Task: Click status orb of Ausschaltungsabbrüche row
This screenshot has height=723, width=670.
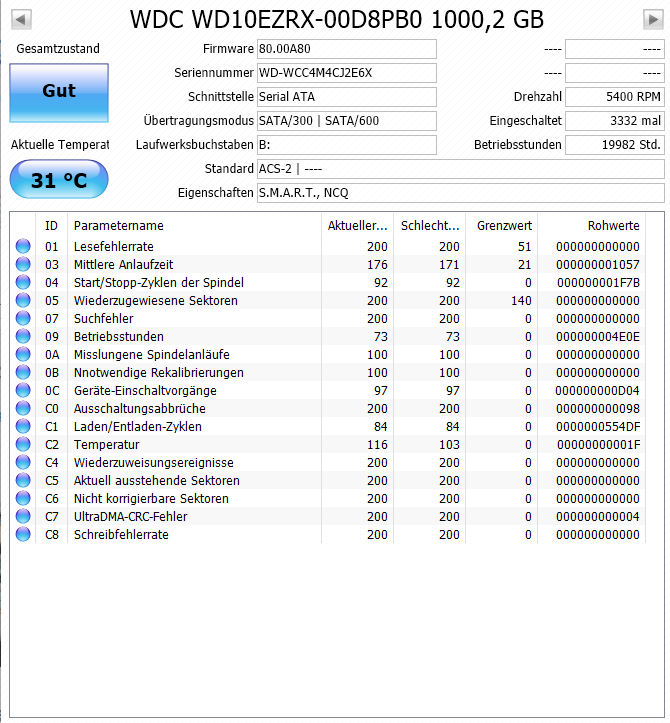Action: pos(23,408)
